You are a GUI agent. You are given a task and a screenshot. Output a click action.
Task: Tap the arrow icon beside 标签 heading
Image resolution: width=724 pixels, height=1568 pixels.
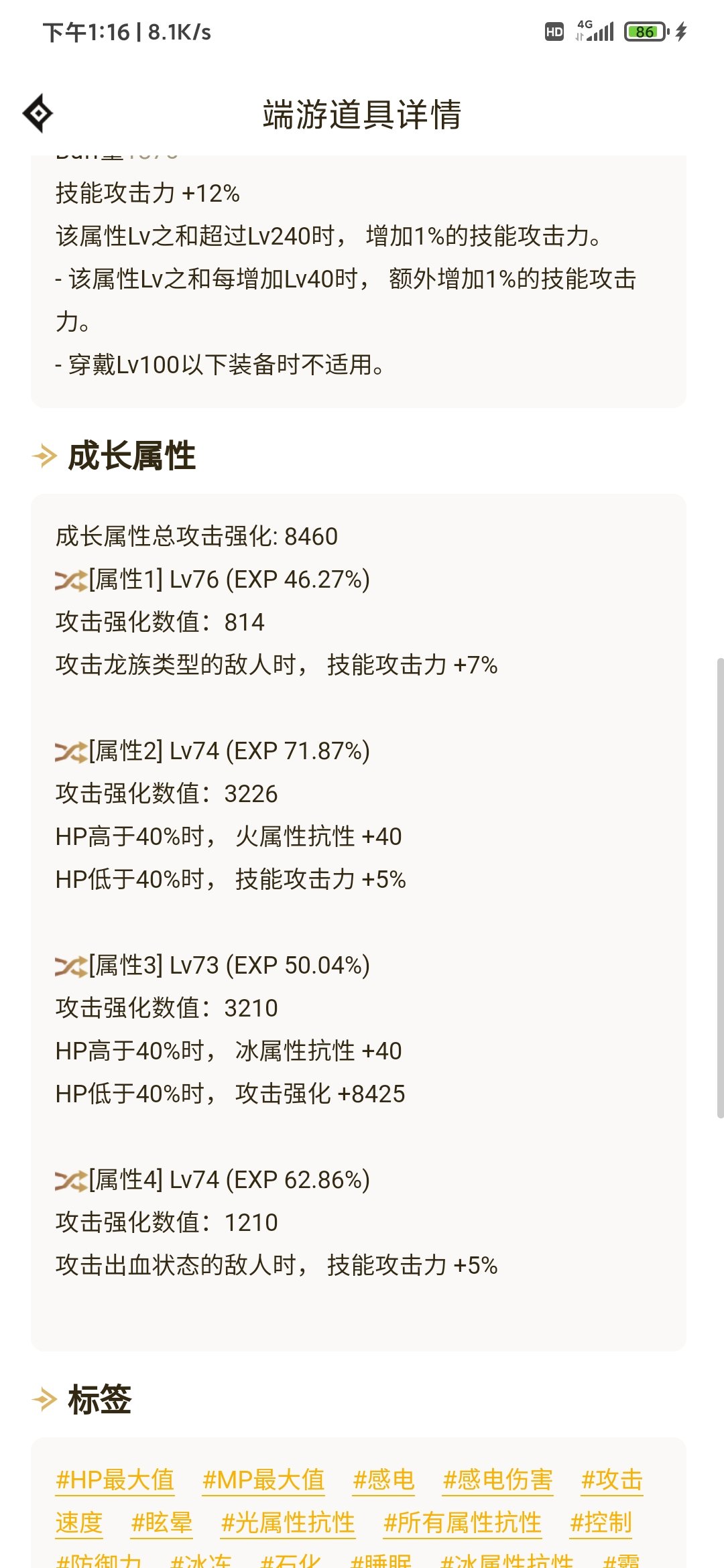coord(45,1400)
